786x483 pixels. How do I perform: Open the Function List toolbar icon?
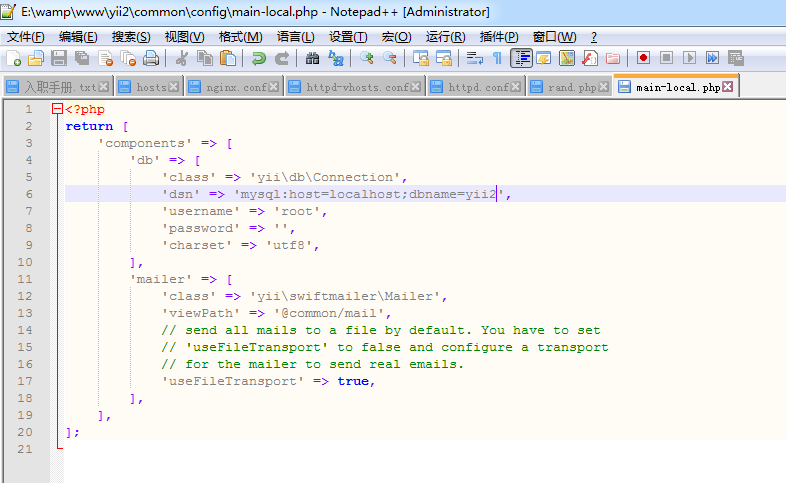click(x=590, y=58)
